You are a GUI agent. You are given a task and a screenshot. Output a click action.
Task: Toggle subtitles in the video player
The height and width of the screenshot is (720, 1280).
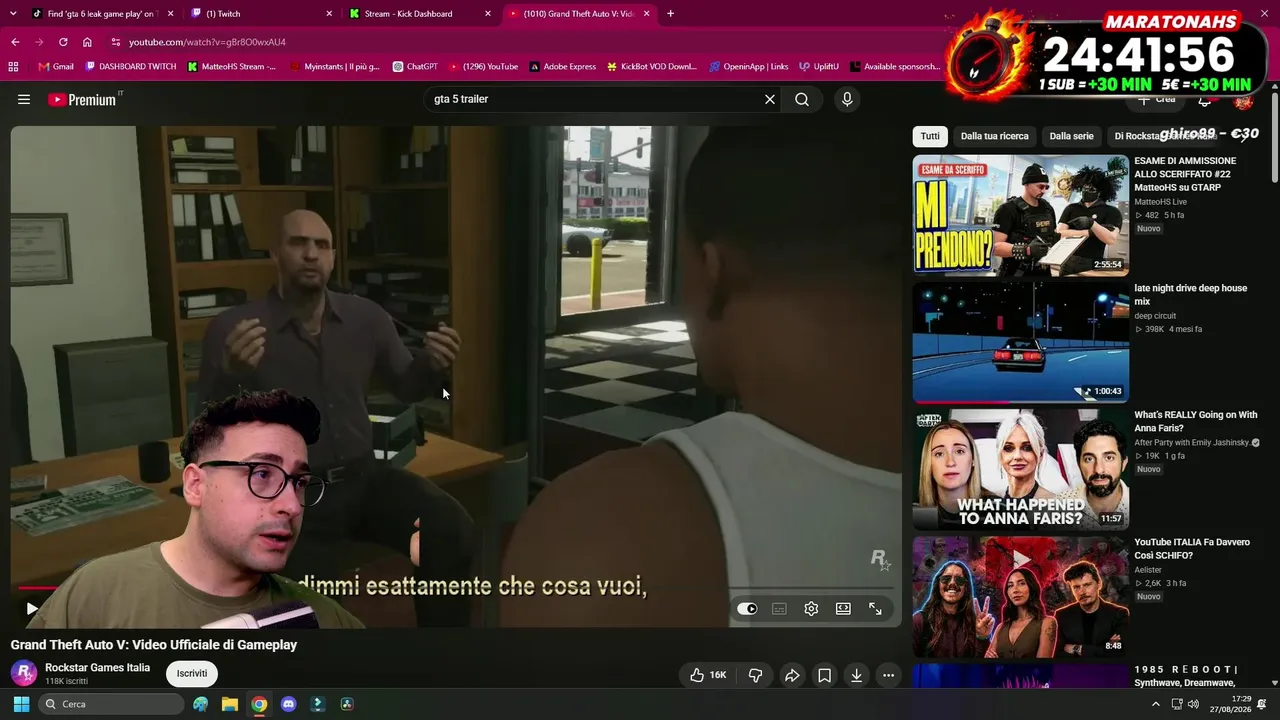[x=779, y=608]
